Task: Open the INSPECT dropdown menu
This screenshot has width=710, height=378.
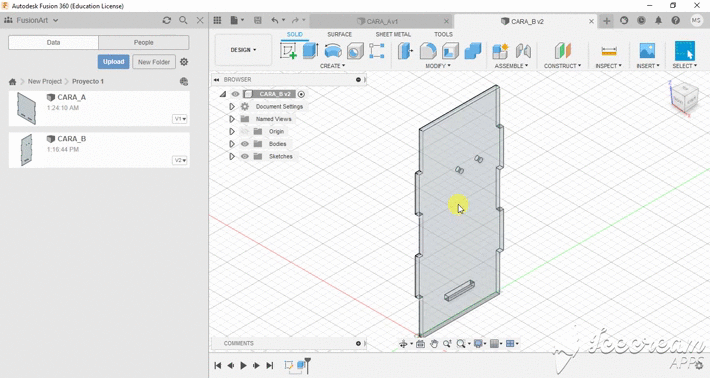Action: pos(609,66)
